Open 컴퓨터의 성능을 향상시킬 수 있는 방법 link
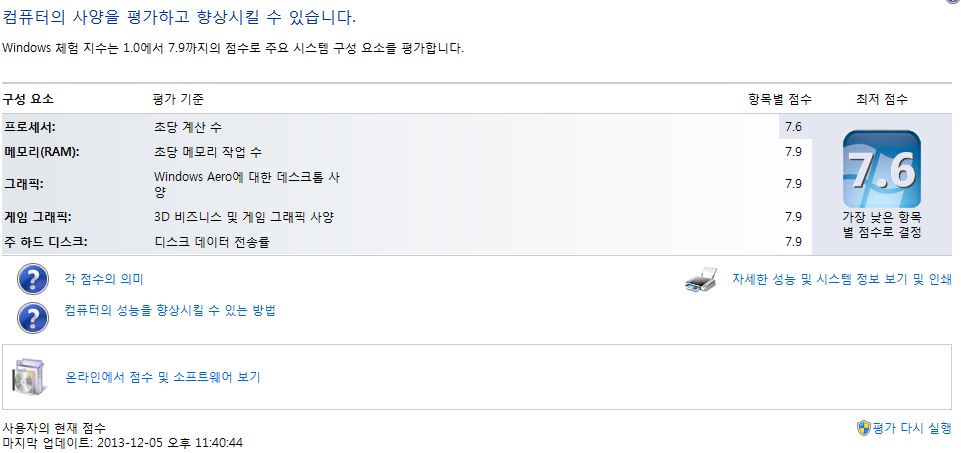 [x=170, y=310]
